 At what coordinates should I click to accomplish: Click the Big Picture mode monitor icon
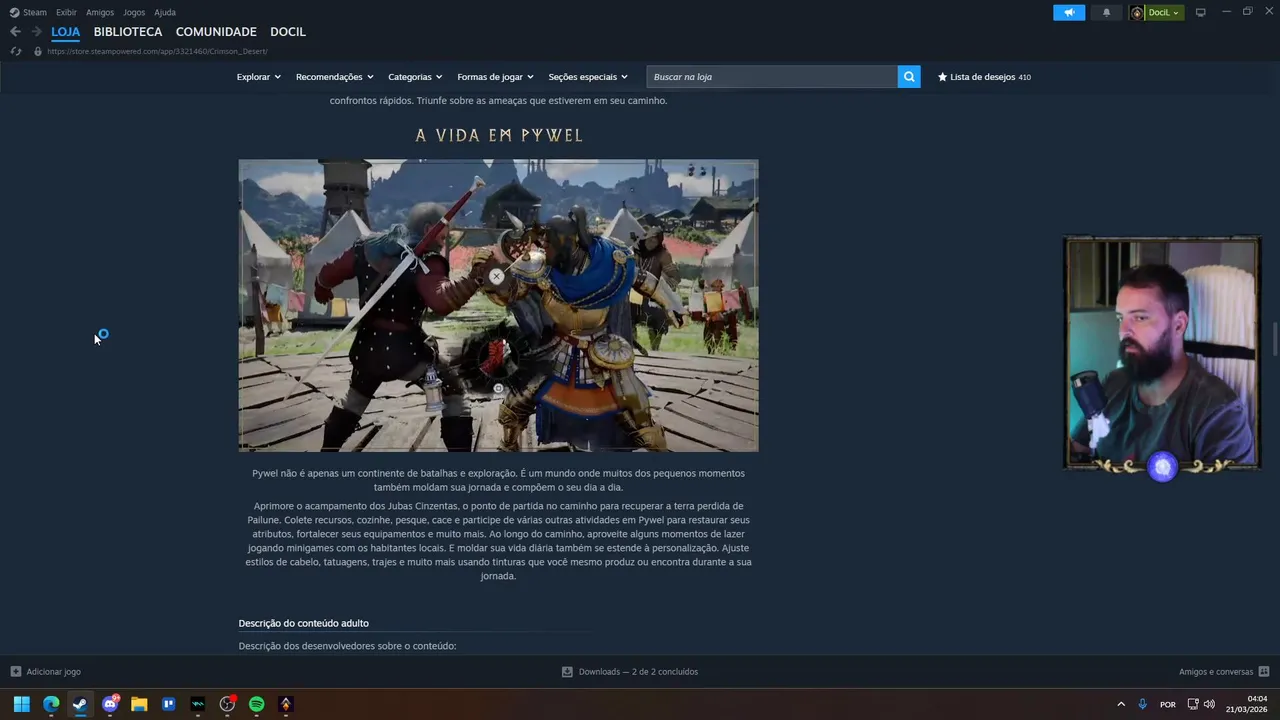click(x=1201, y=12)
